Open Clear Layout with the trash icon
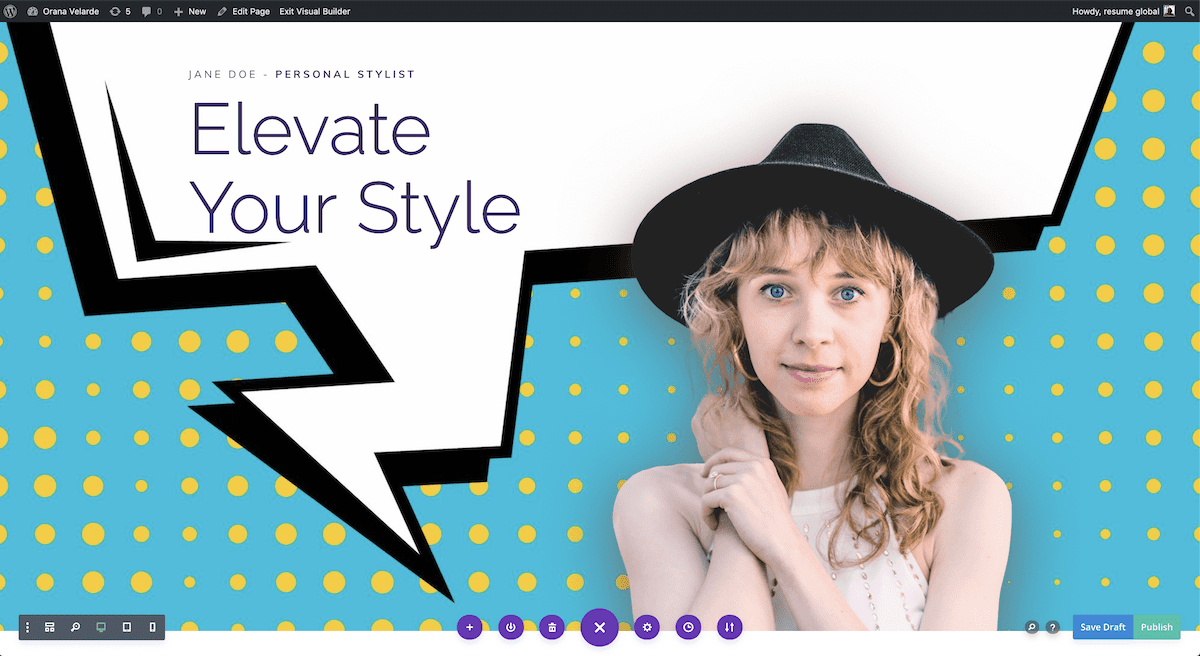Image resolution: width=1200 pixels, height=656 pixels. [552, 627]
